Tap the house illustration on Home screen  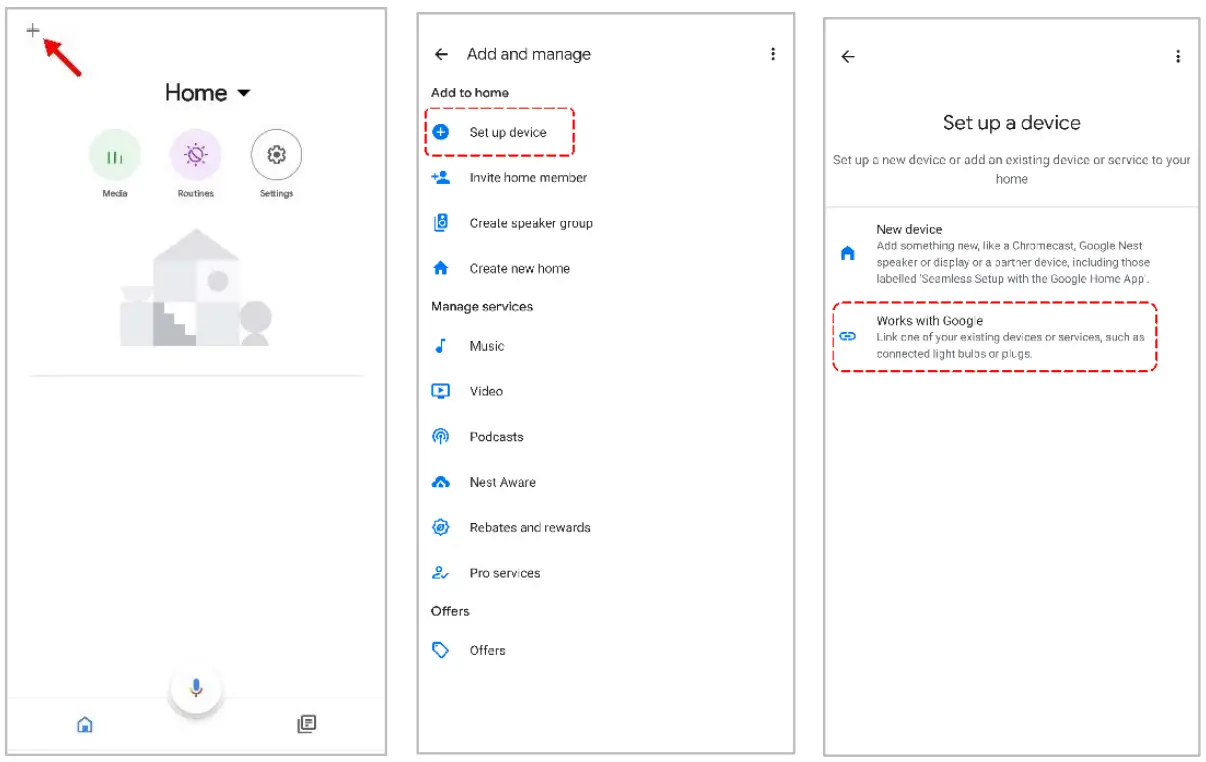pos(196,287)
